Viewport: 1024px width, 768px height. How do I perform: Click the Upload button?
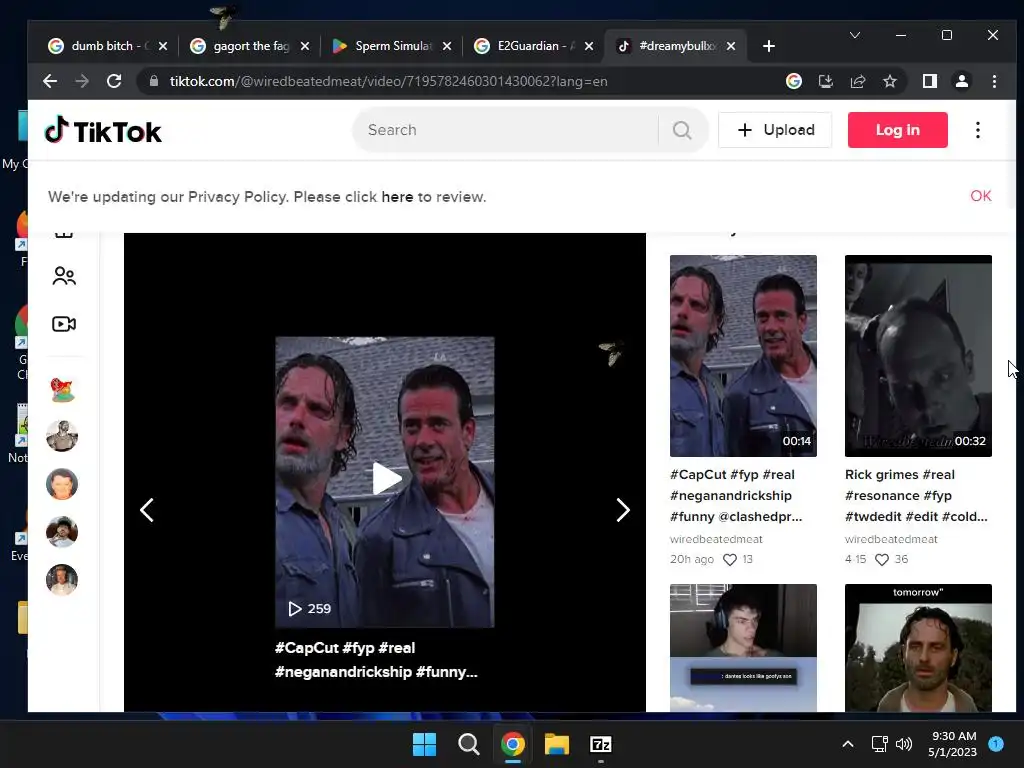pyautogui.click(x=775, y=130)
